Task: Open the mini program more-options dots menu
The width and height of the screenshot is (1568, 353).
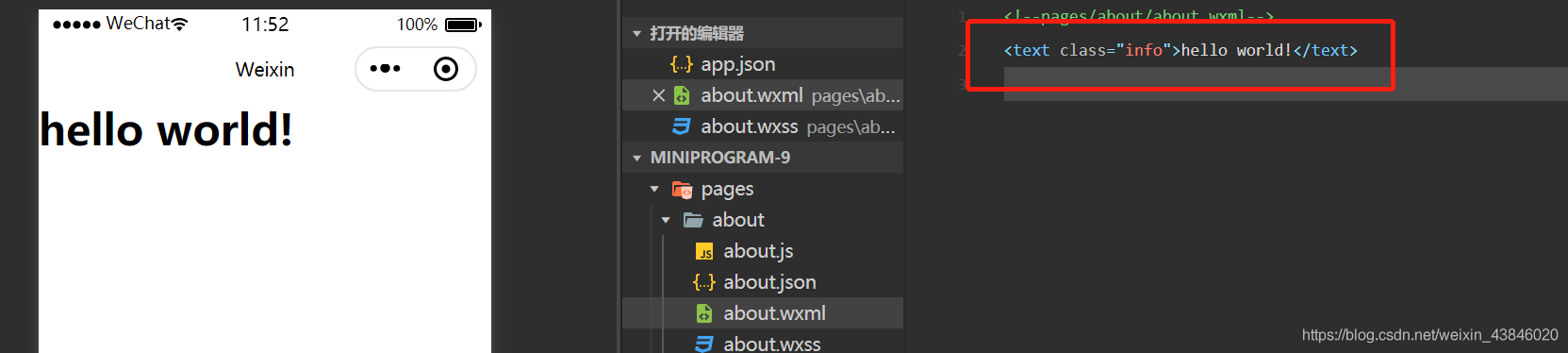Action: (x=385, y=69)
